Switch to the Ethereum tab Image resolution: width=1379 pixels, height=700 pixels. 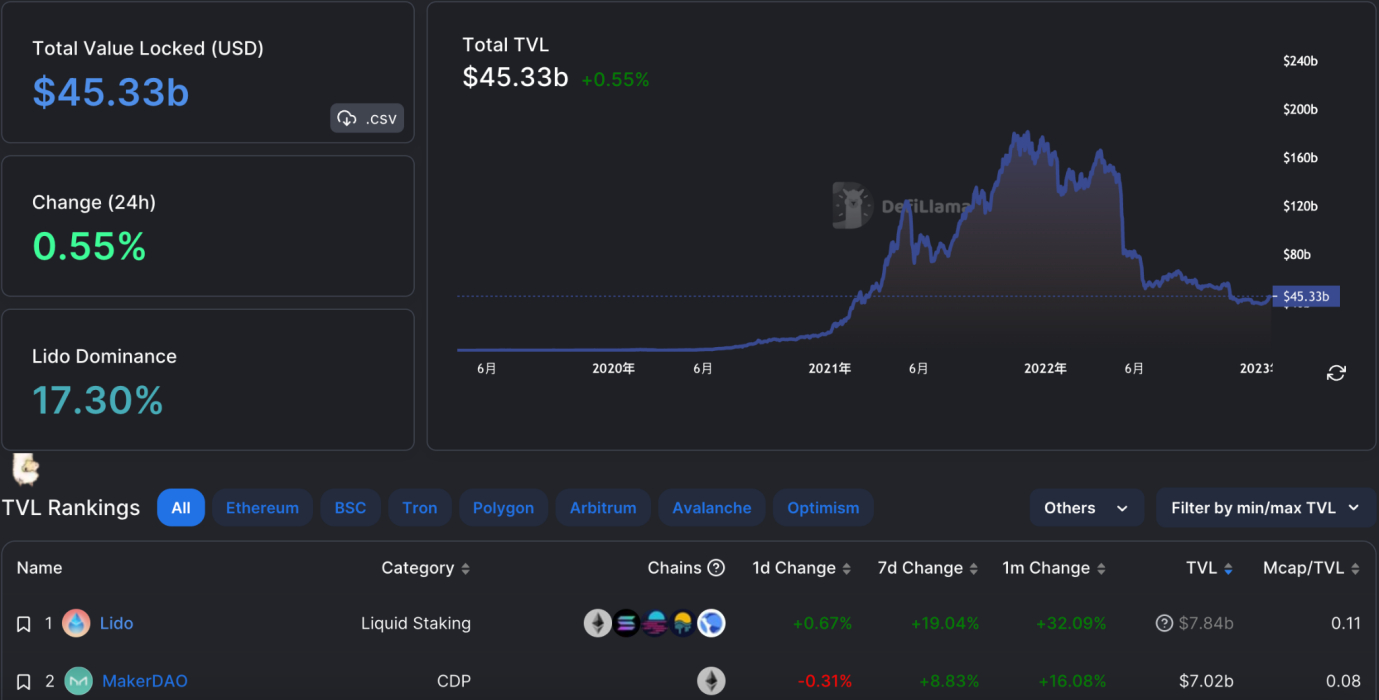click(262, 508)
